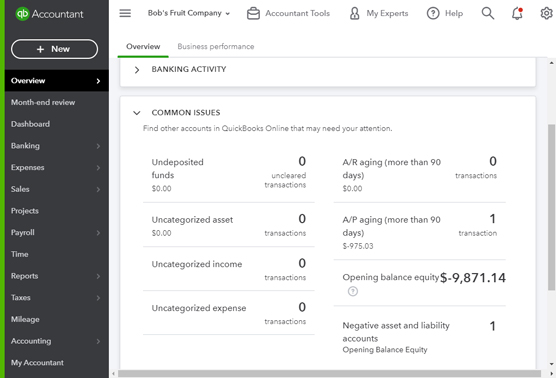
Task: Open Mileage in the sidebar
Action: [x=57, y=319]
